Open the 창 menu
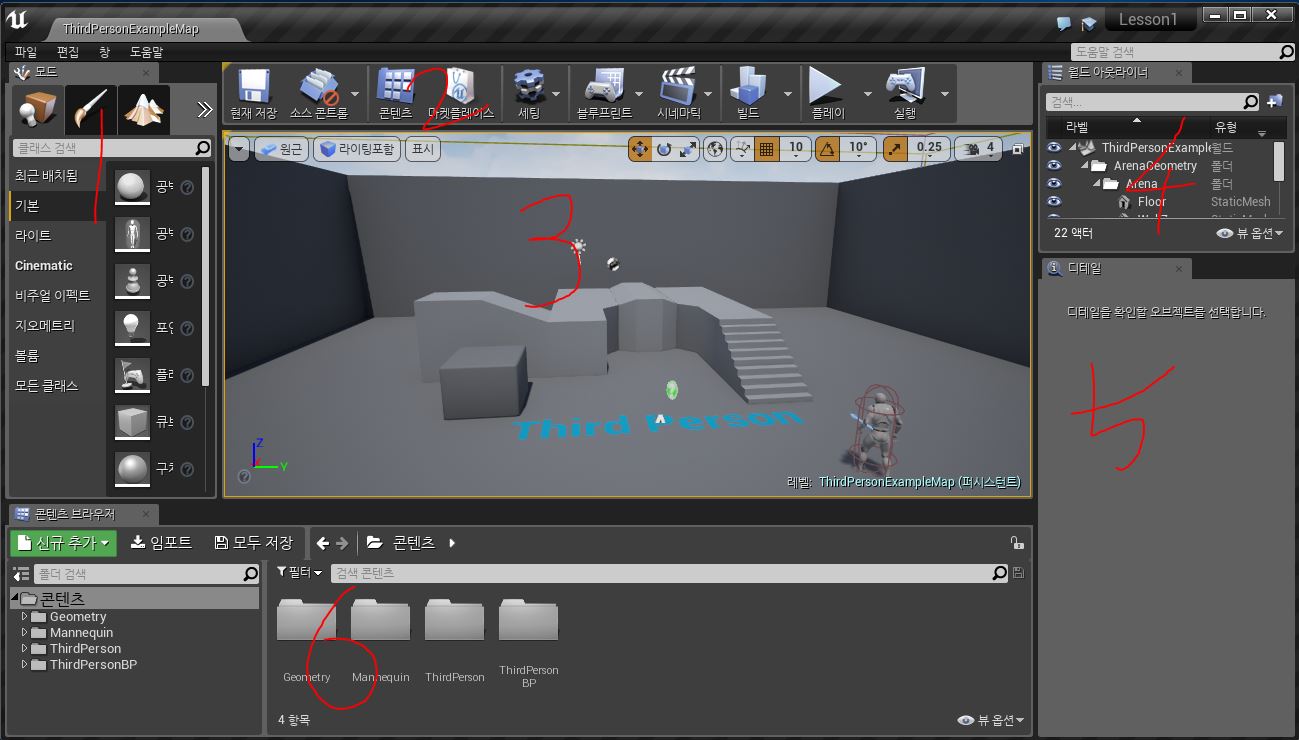This screenshot has height=740, width=1299. tap(105, 52)
